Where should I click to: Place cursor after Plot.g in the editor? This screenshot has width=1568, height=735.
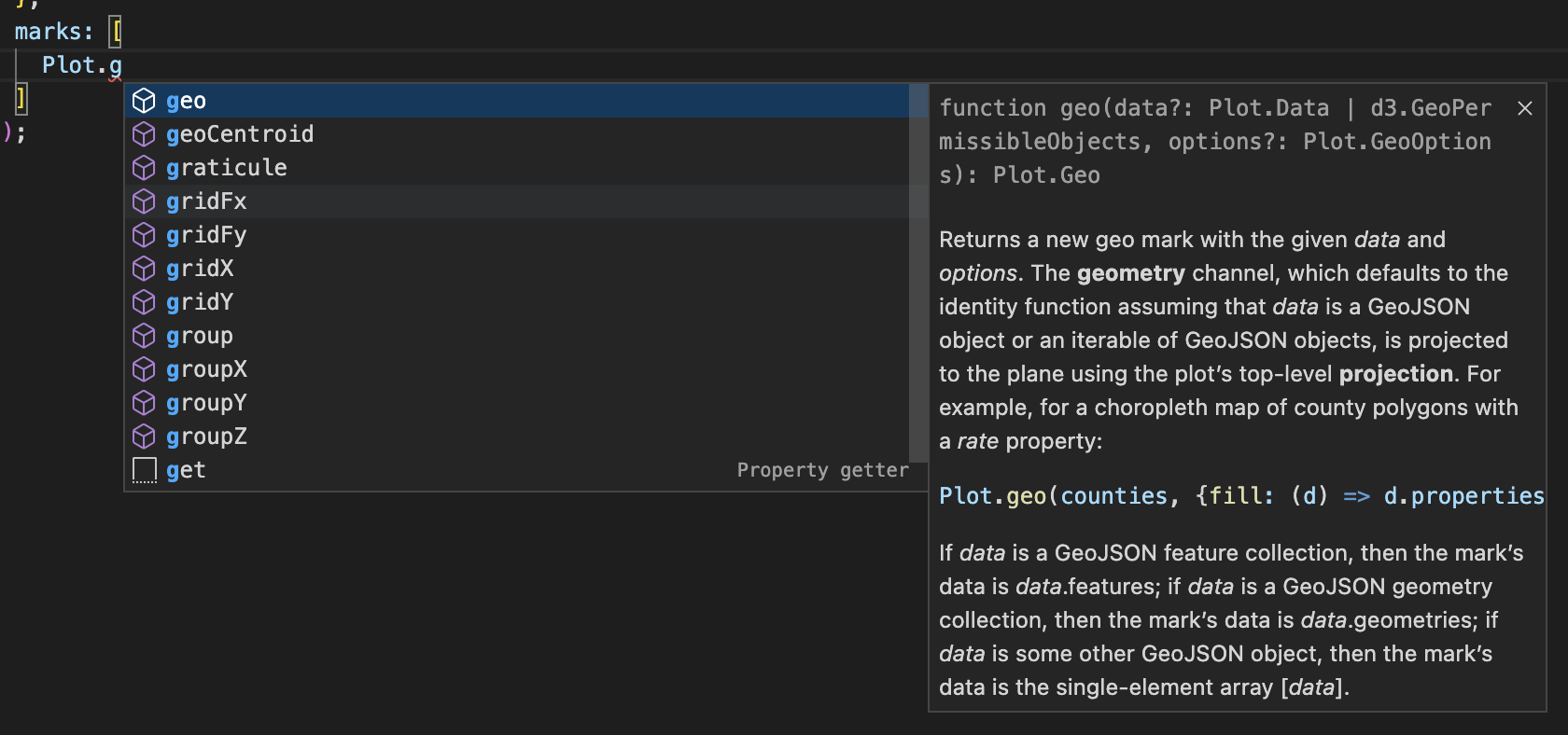click(122, 65)
